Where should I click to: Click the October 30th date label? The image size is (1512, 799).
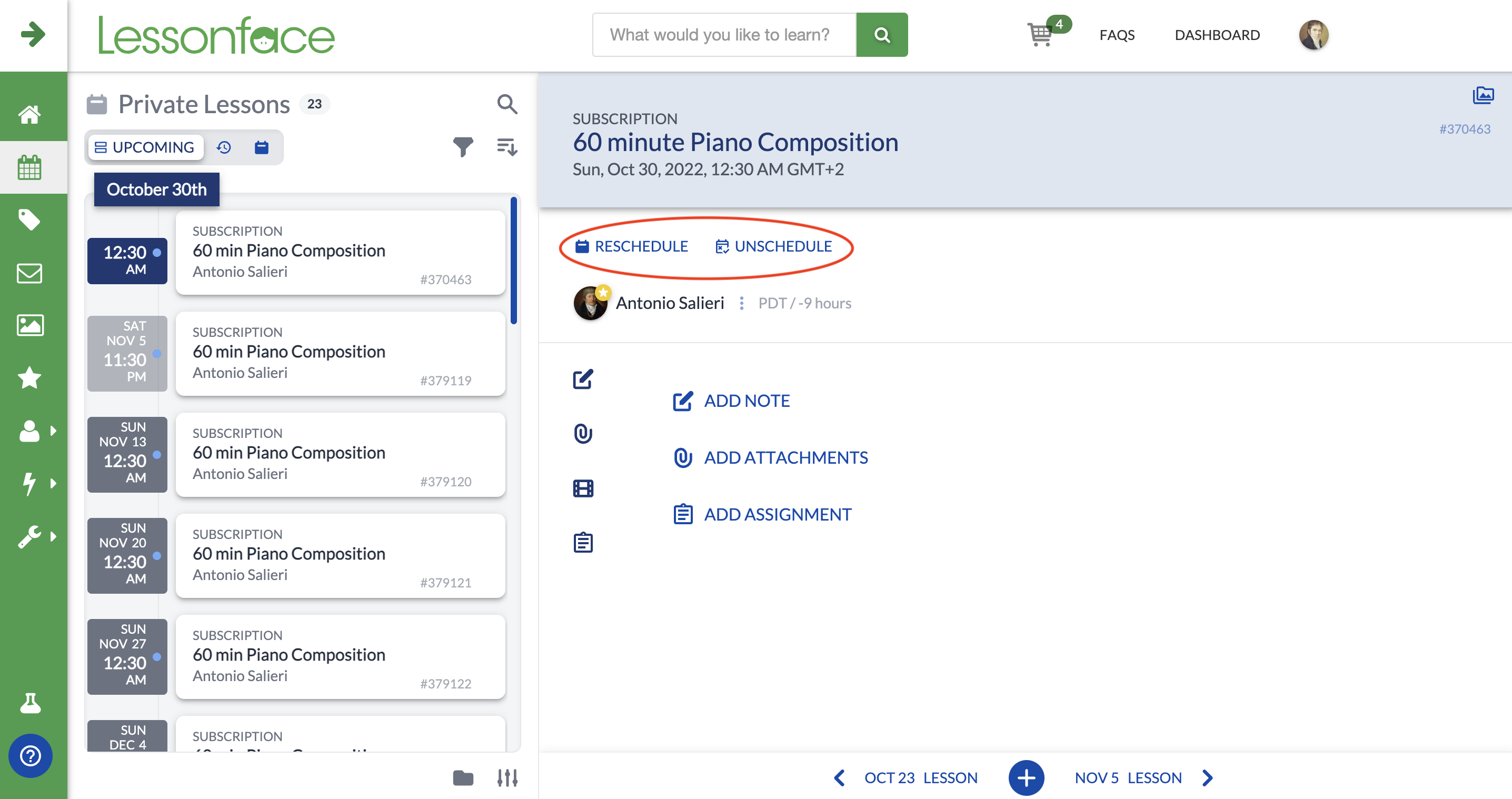coord(157,189)
